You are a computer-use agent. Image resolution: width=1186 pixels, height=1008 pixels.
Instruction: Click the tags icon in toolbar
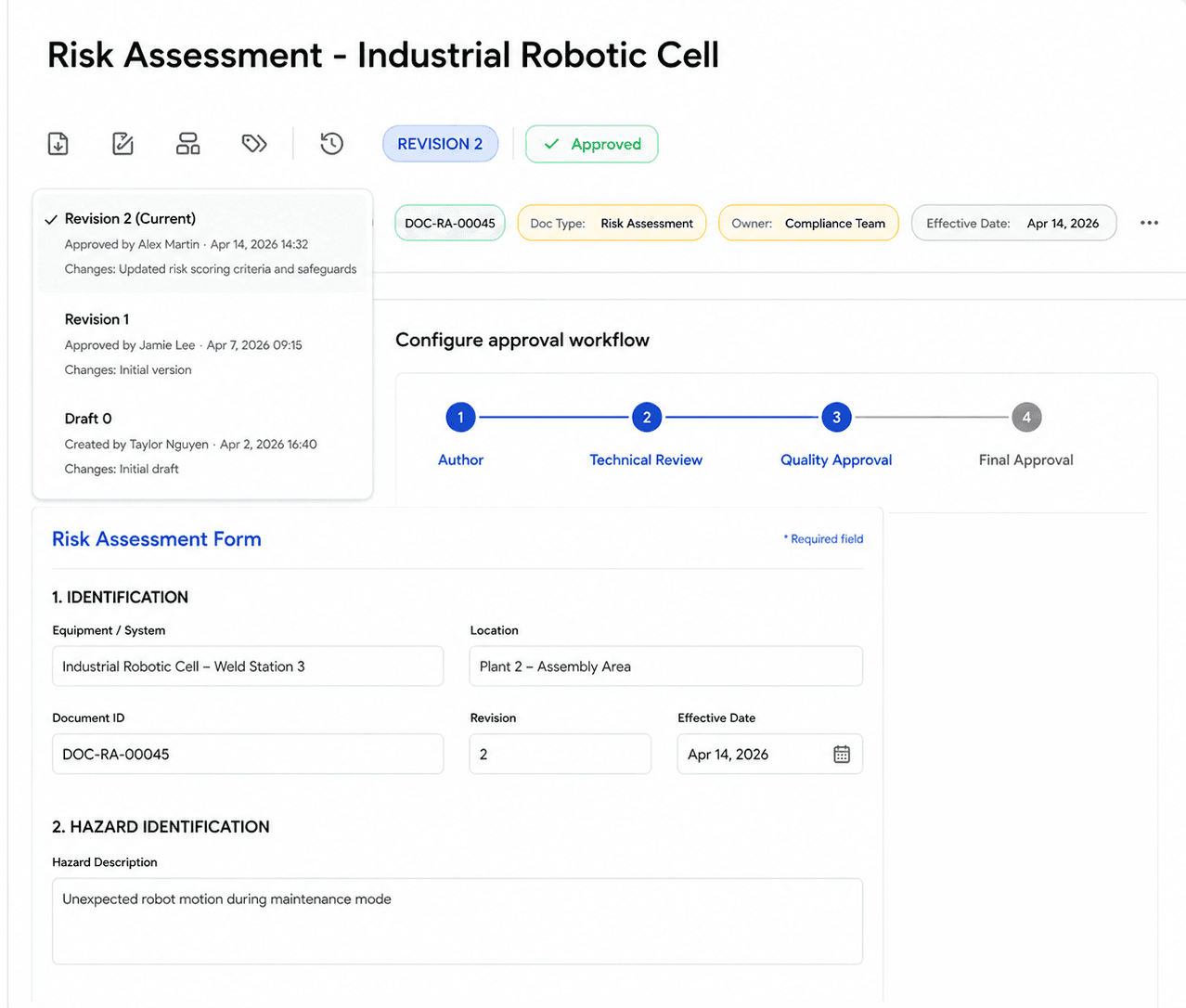point(254,144)
